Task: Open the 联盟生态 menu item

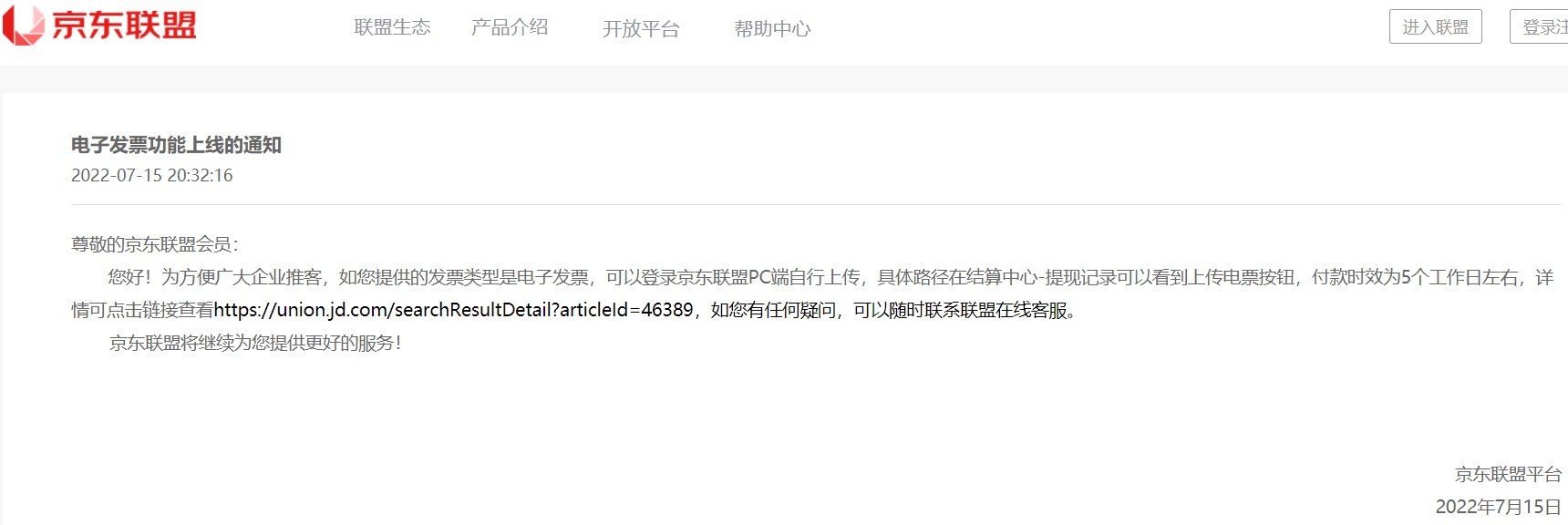Action: pyautogui.click(x=392, y=27)
